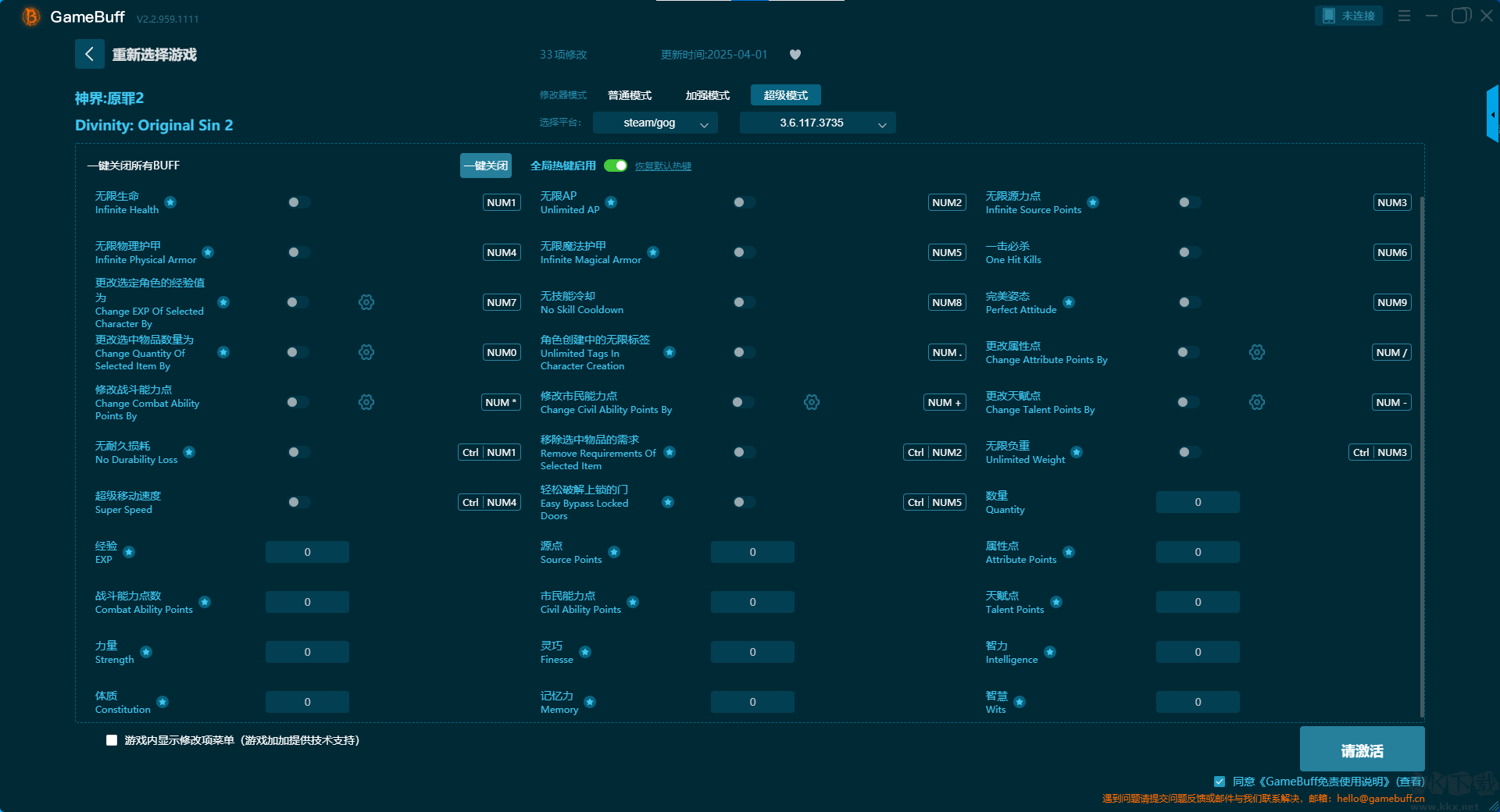
Task: Toggle Infinite Health switch on
Action: 298,202
